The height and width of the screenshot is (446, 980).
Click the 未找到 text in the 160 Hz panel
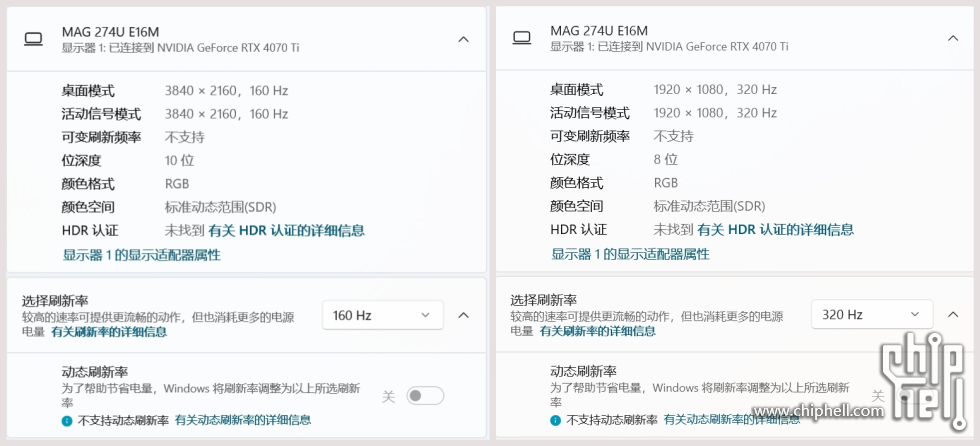click(x=184, y=230)
